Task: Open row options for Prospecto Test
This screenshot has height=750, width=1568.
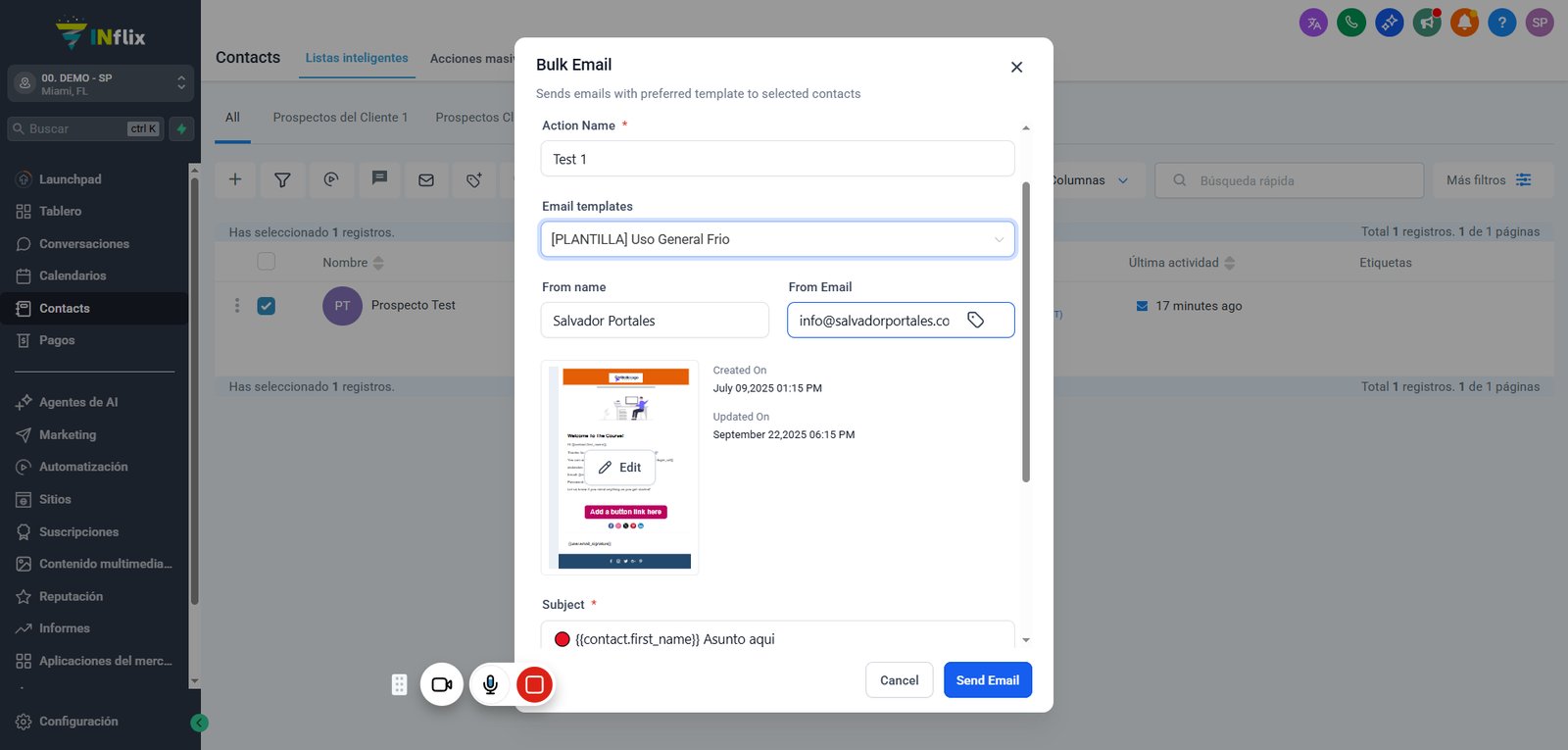Action: click(237, 306)
